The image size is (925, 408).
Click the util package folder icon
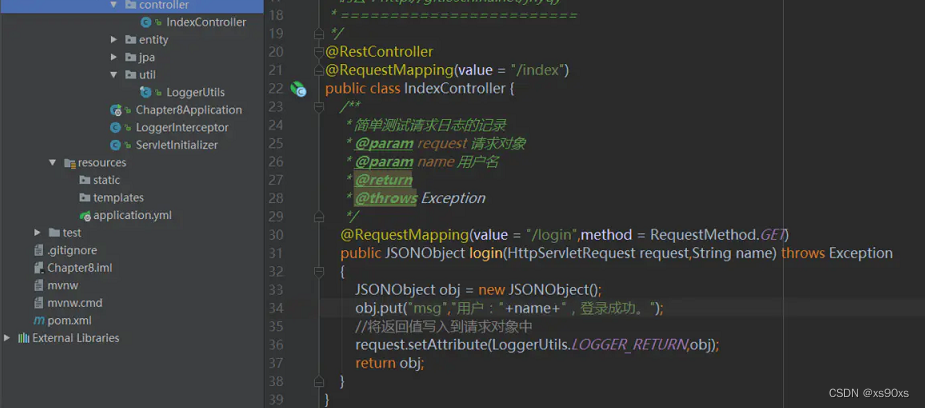click(x=130, y=75)
